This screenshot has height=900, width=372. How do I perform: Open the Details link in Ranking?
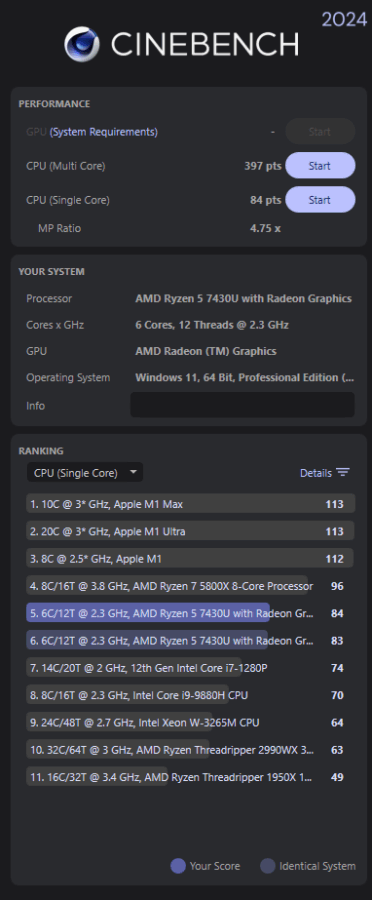[316, 473]
